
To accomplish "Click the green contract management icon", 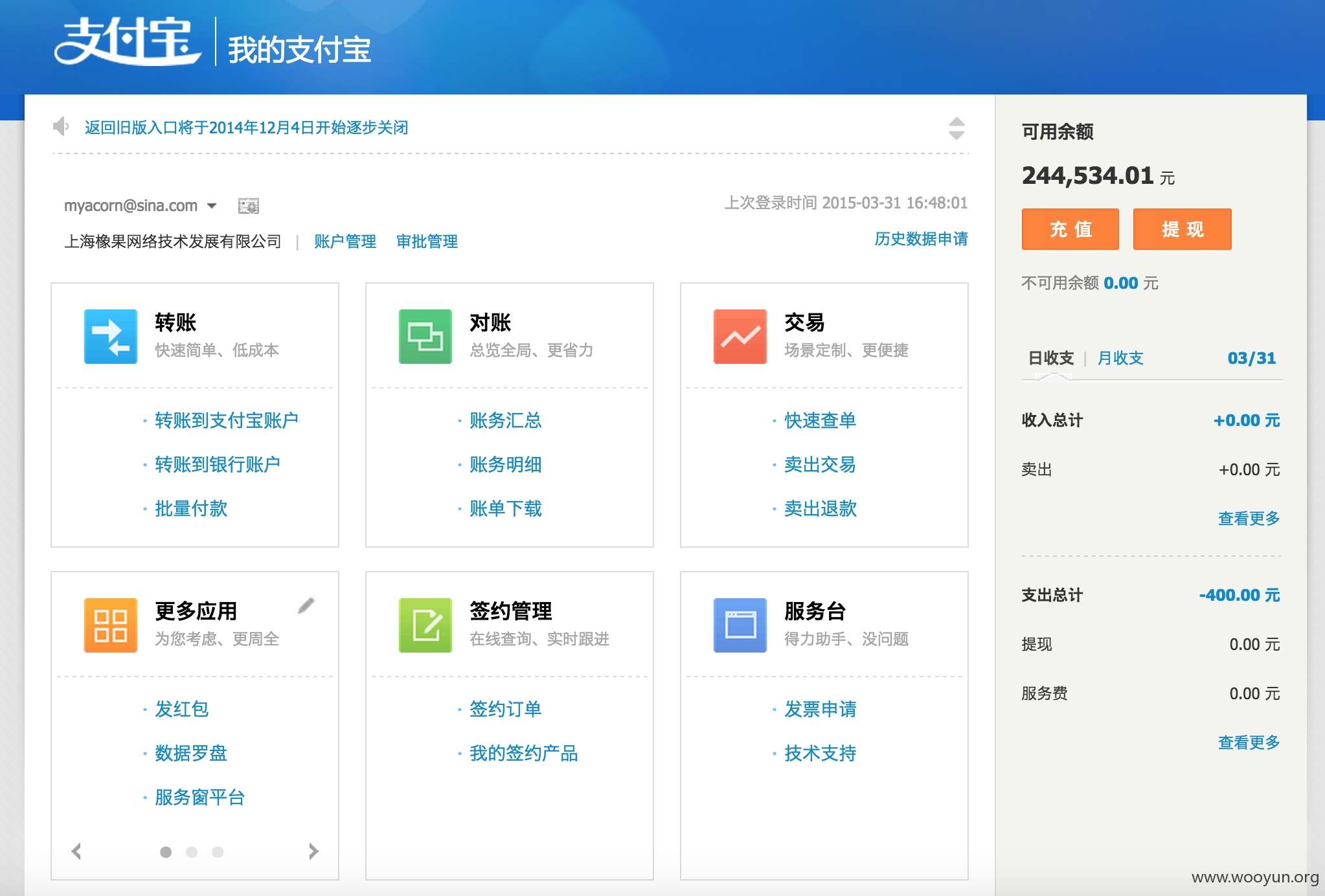I will tap(425, 625).
